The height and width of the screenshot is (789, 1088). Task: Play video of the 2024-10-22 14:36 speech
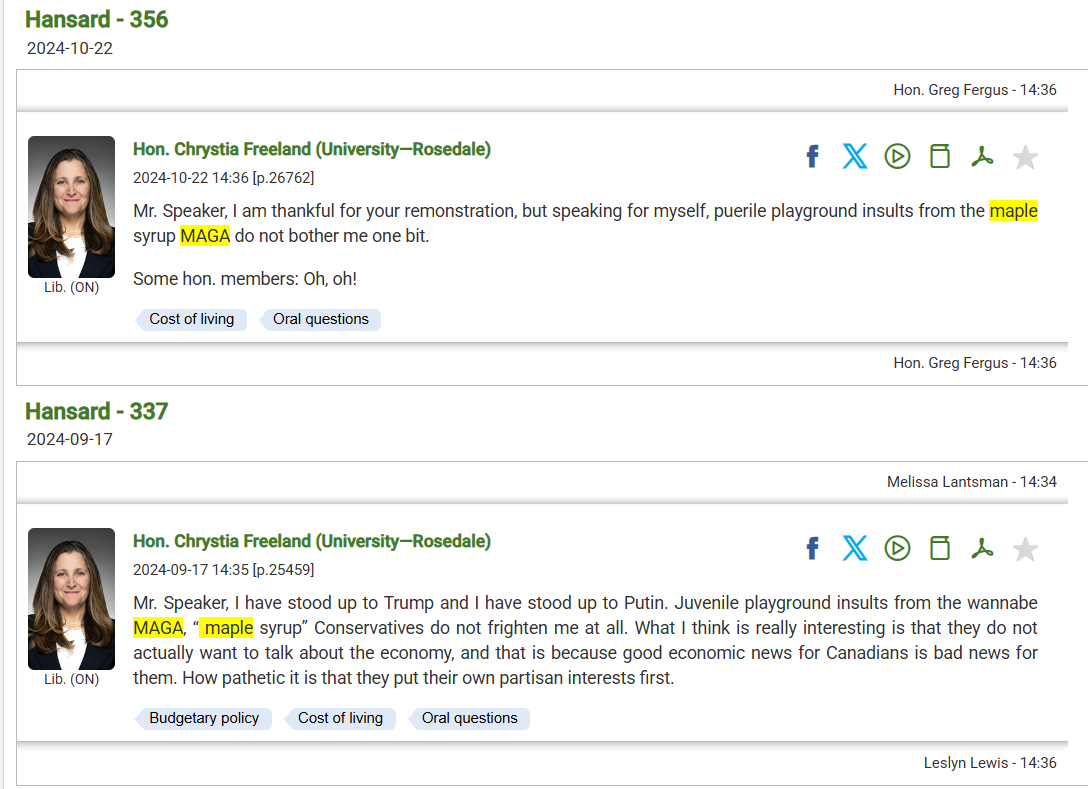[x=897, y=157]
